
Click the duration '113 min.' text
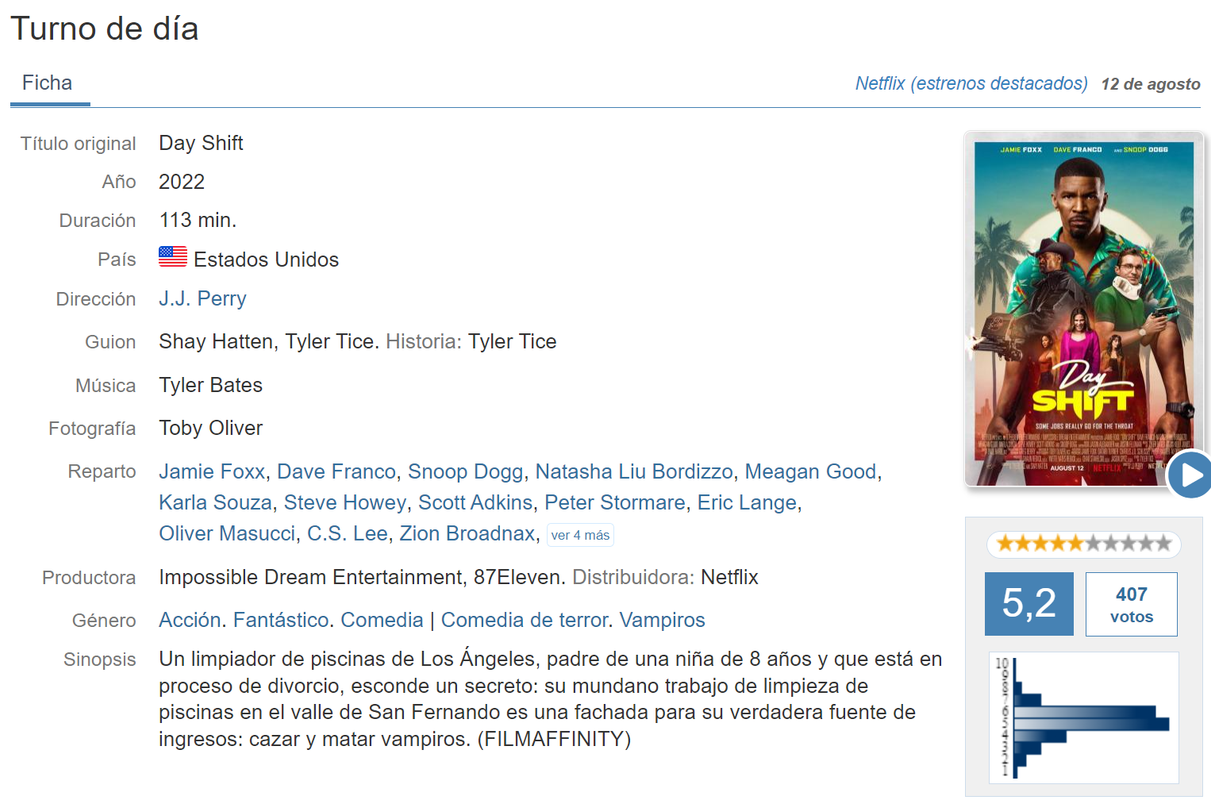tap(198, 220)
